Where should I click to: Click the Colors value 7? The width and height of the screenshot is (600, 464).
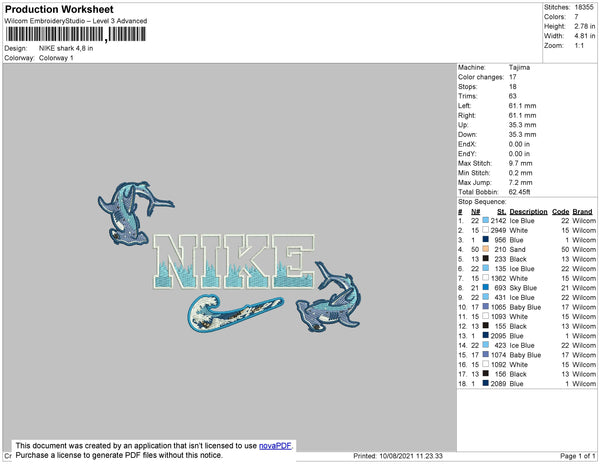coord(576,16)
